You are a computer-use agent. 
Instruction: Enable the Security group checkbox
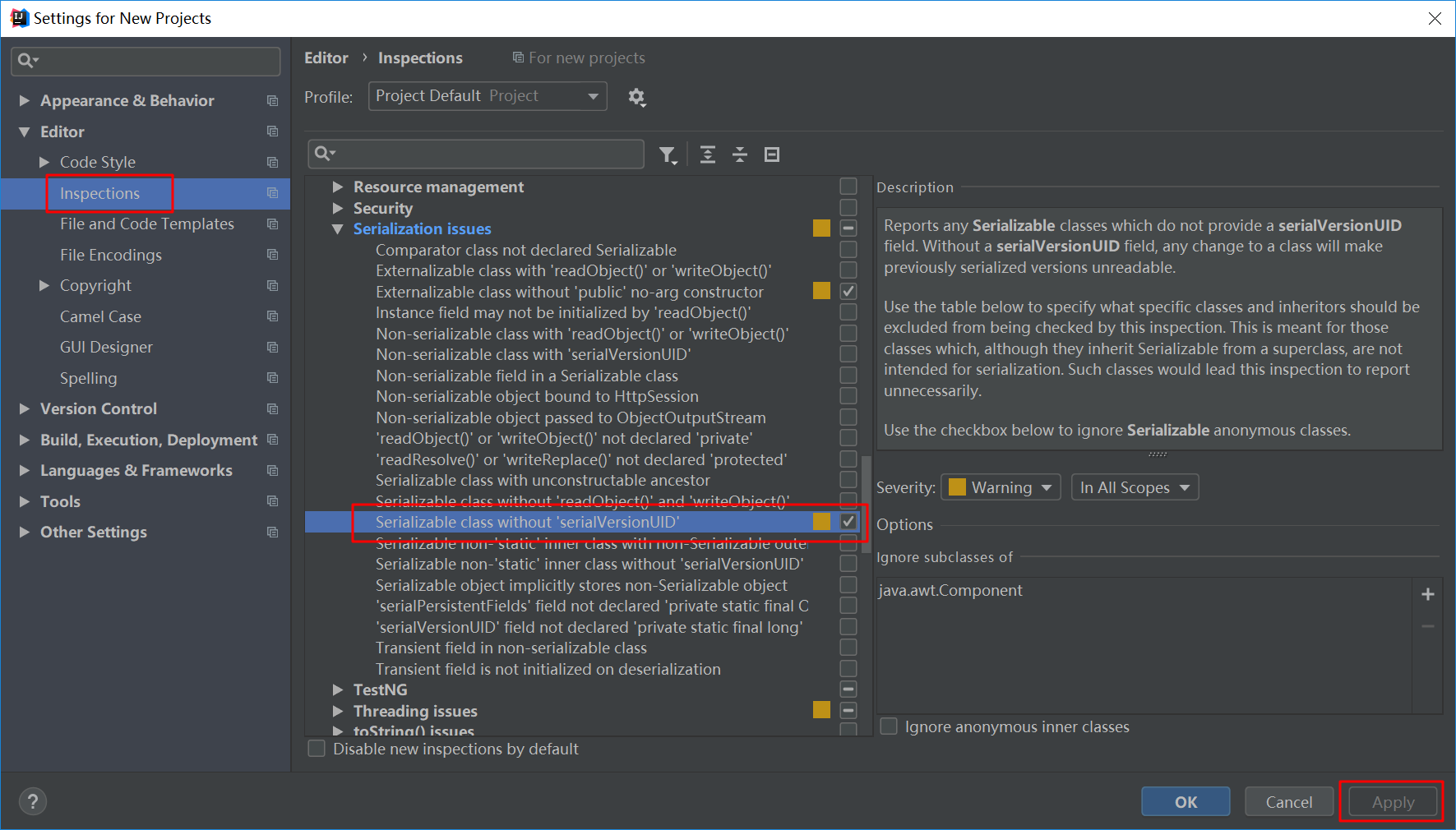tap(848, 208)
